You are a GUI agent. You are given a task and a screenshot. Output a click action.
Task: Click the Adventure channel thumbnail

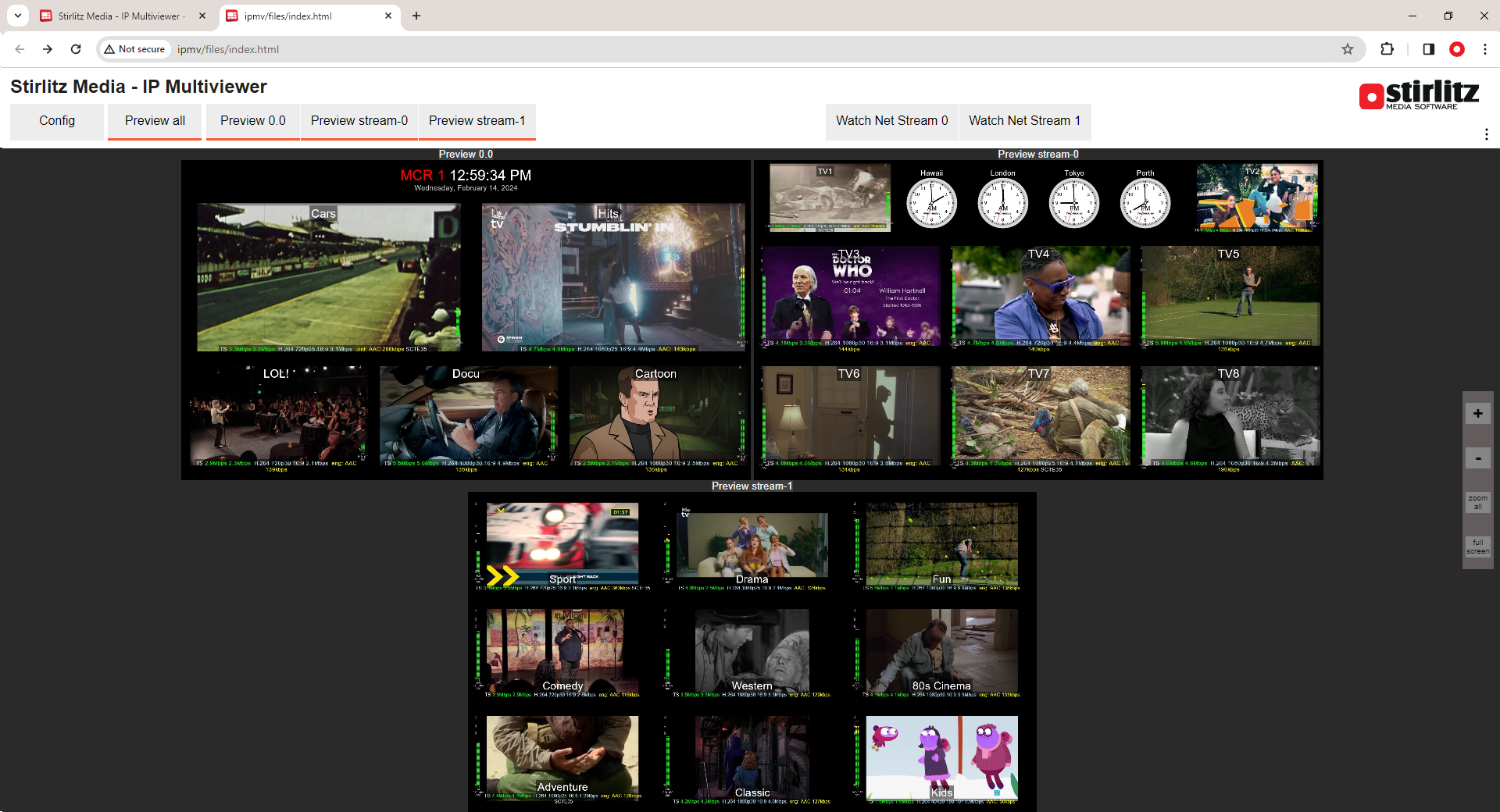(x=562, y=757)
